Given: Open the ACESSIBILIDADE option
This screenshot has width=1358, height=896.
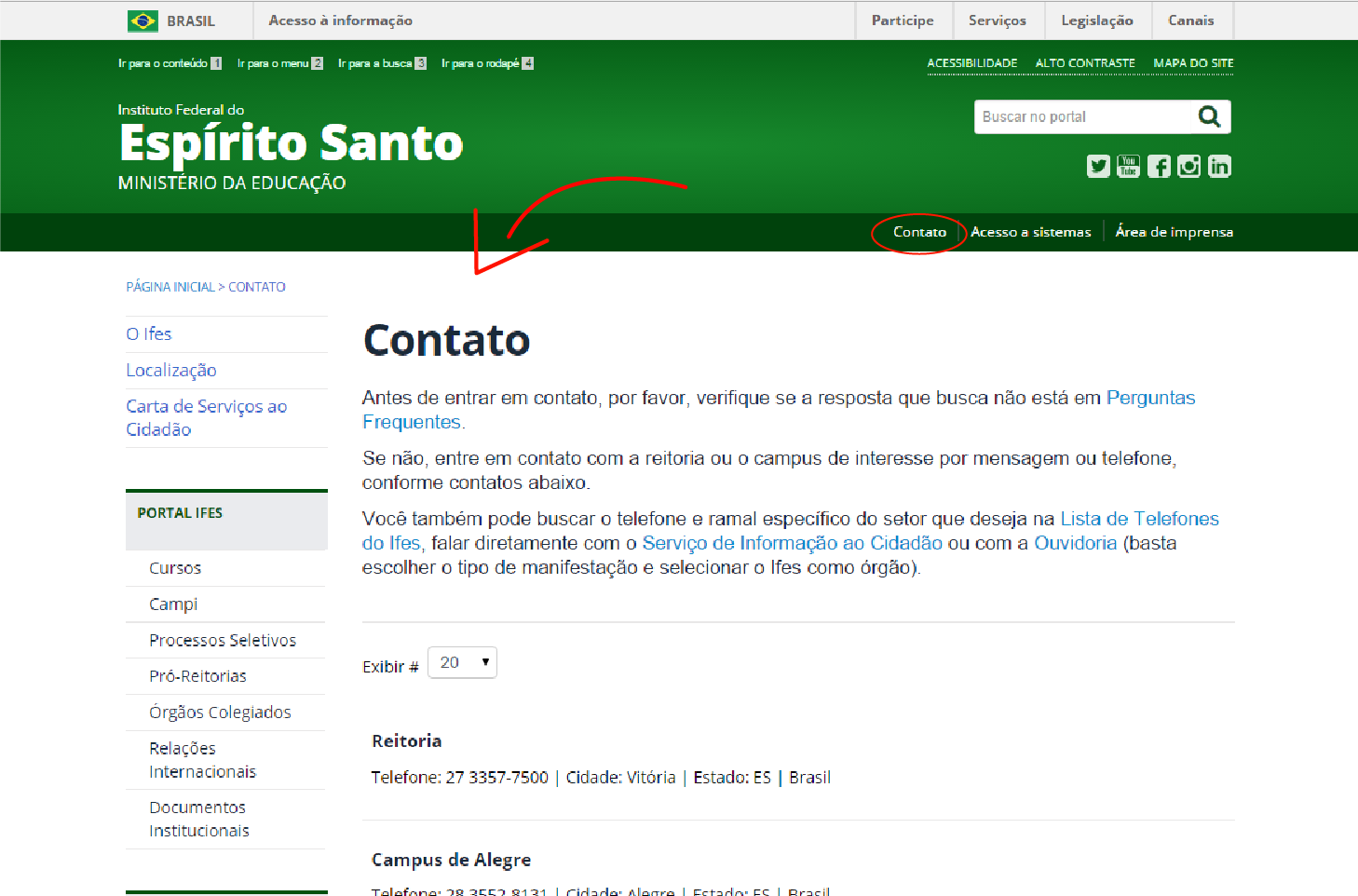Looking at the screenshot, I should (971, 62).
